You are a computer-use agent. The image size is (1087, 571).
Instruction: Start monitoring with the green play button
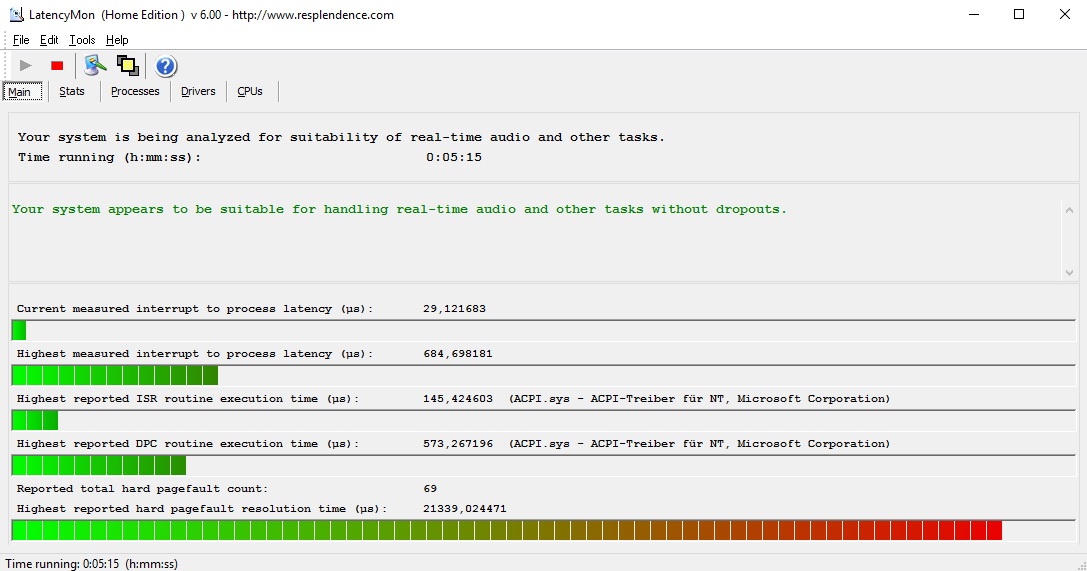pyautogui.click(x=26, y=66)
